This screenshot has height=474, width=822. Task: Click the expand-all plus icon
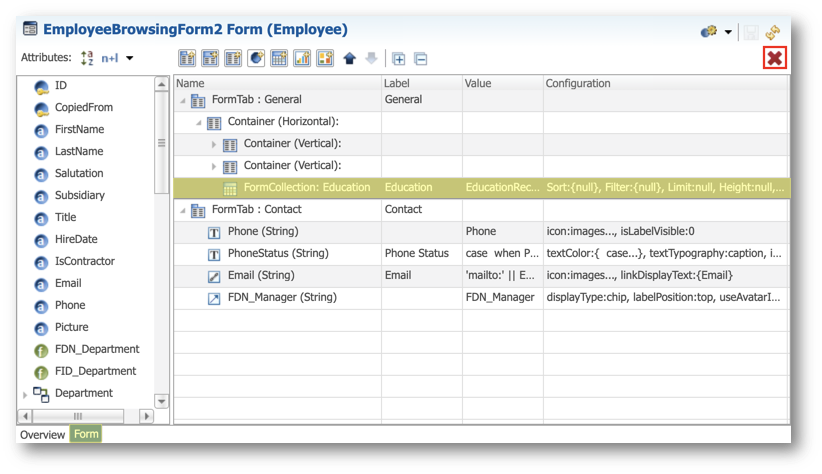coord(398,59)
